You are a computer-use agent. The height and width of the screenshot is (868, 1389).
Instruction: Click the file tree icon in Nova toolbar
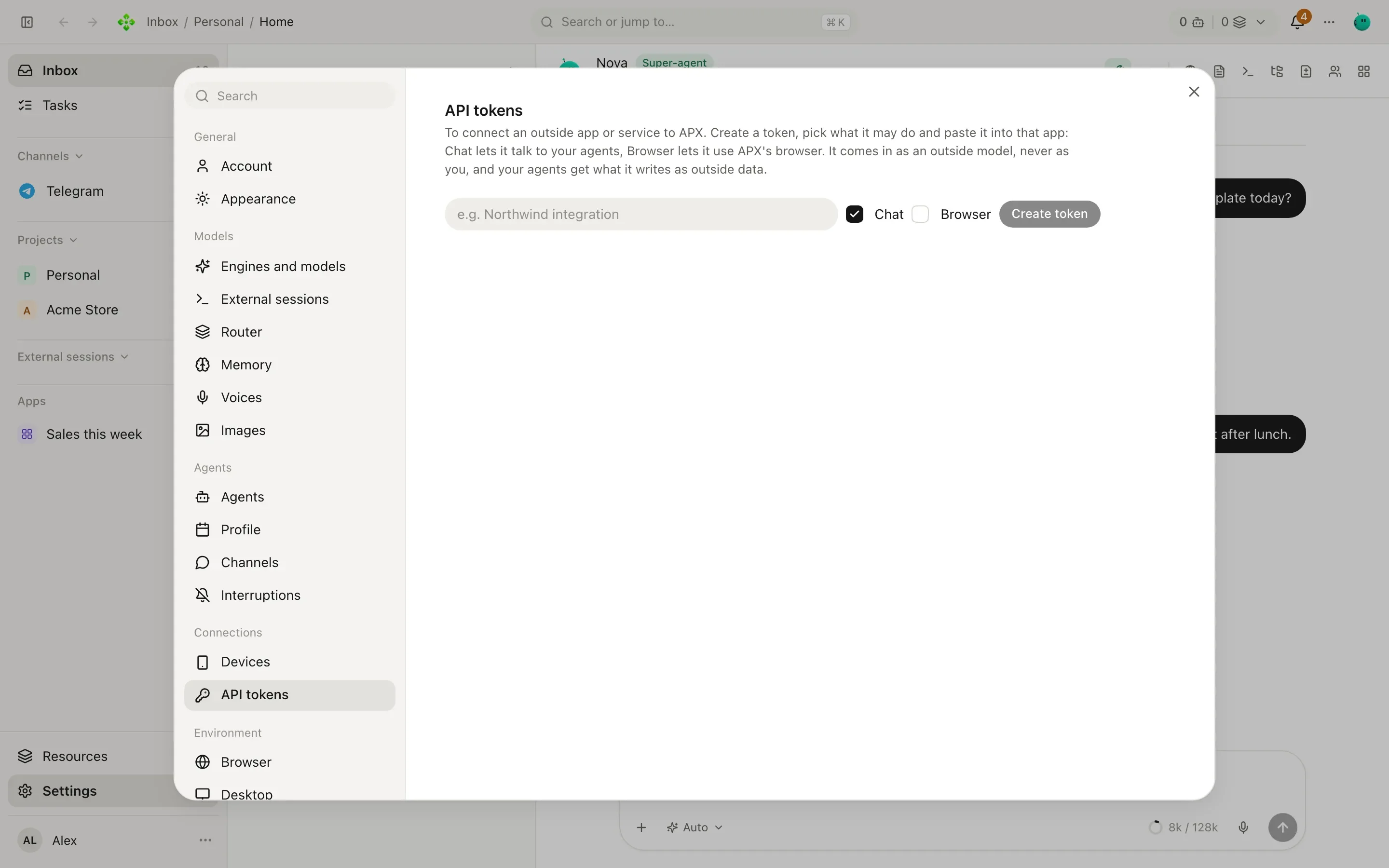pyautogui.click(x=1277, y=71)
